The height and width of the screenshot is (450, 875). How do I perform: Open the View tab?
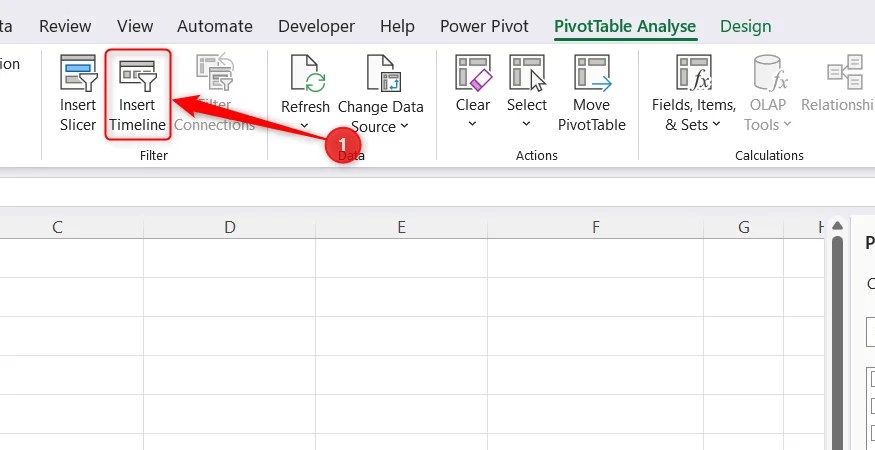[135, 26]
